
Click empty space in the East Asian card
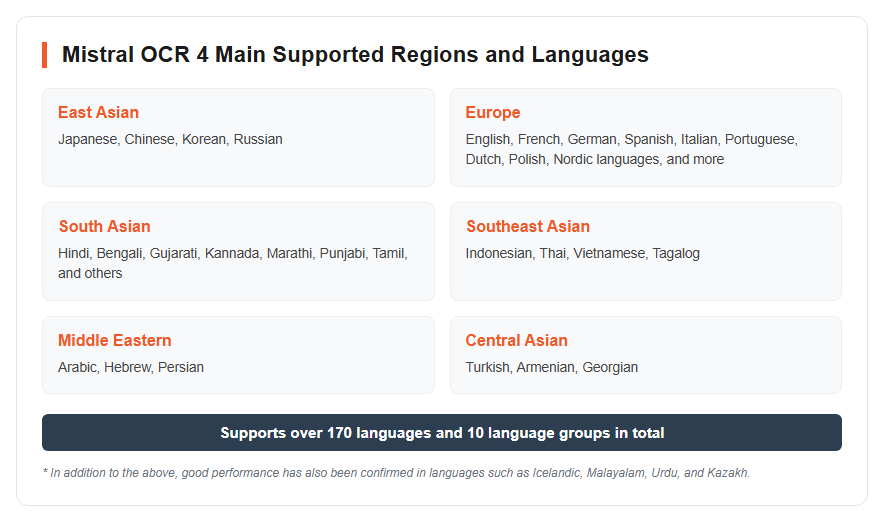(x=338, y=166)
